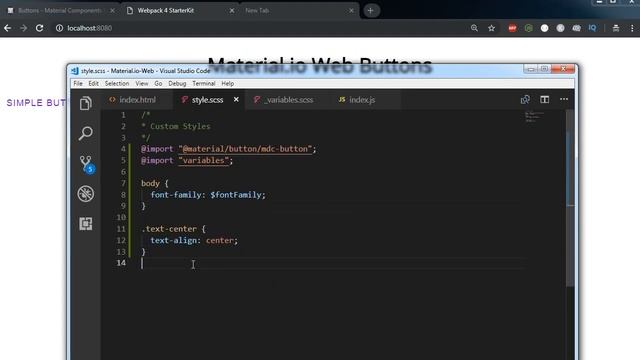Split the editor with split icon
This screenshot has height=360, width=640.
(x=544, y=99)
